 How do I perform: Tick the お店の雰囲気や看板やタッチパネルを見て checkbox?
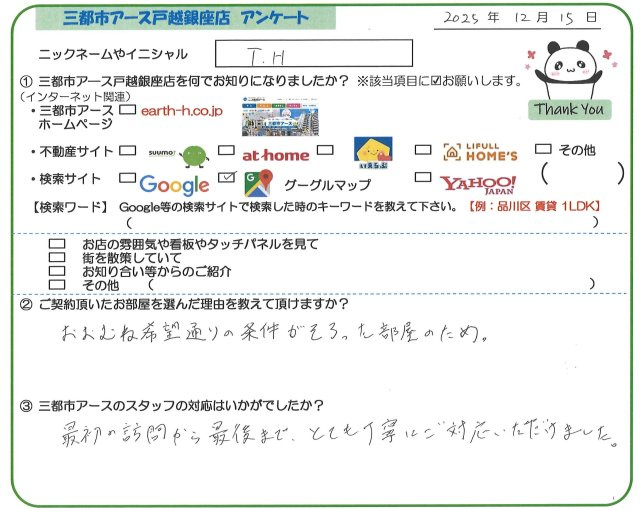(x=57, y=243)
